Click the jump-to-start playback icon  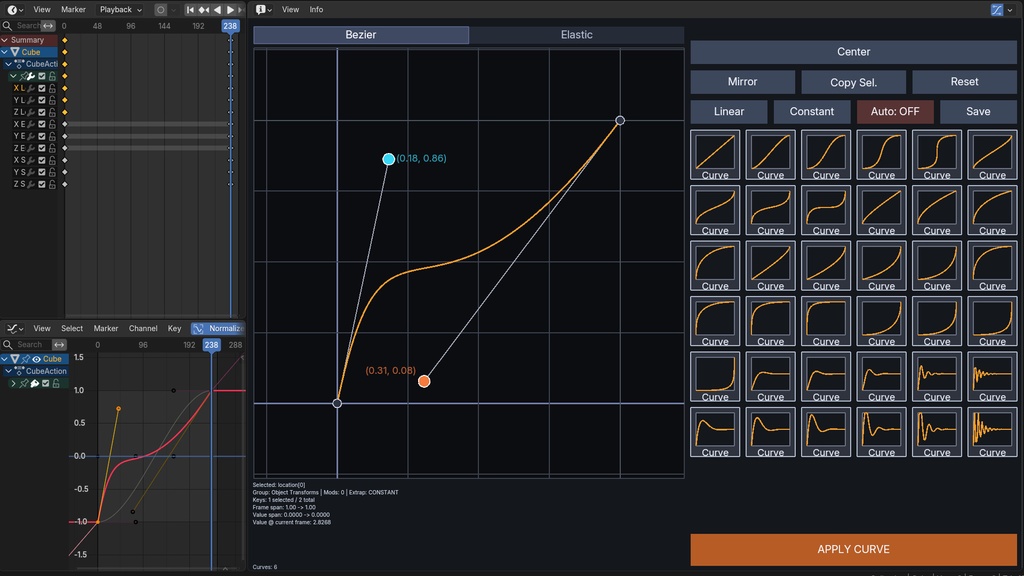[x=190, y=9]
